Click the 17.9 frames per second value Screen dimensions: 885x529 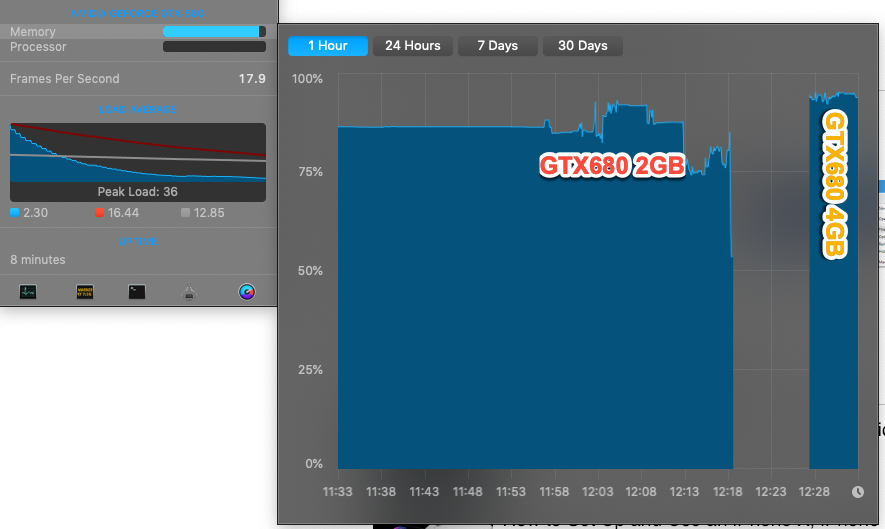(x=252, y=78)
